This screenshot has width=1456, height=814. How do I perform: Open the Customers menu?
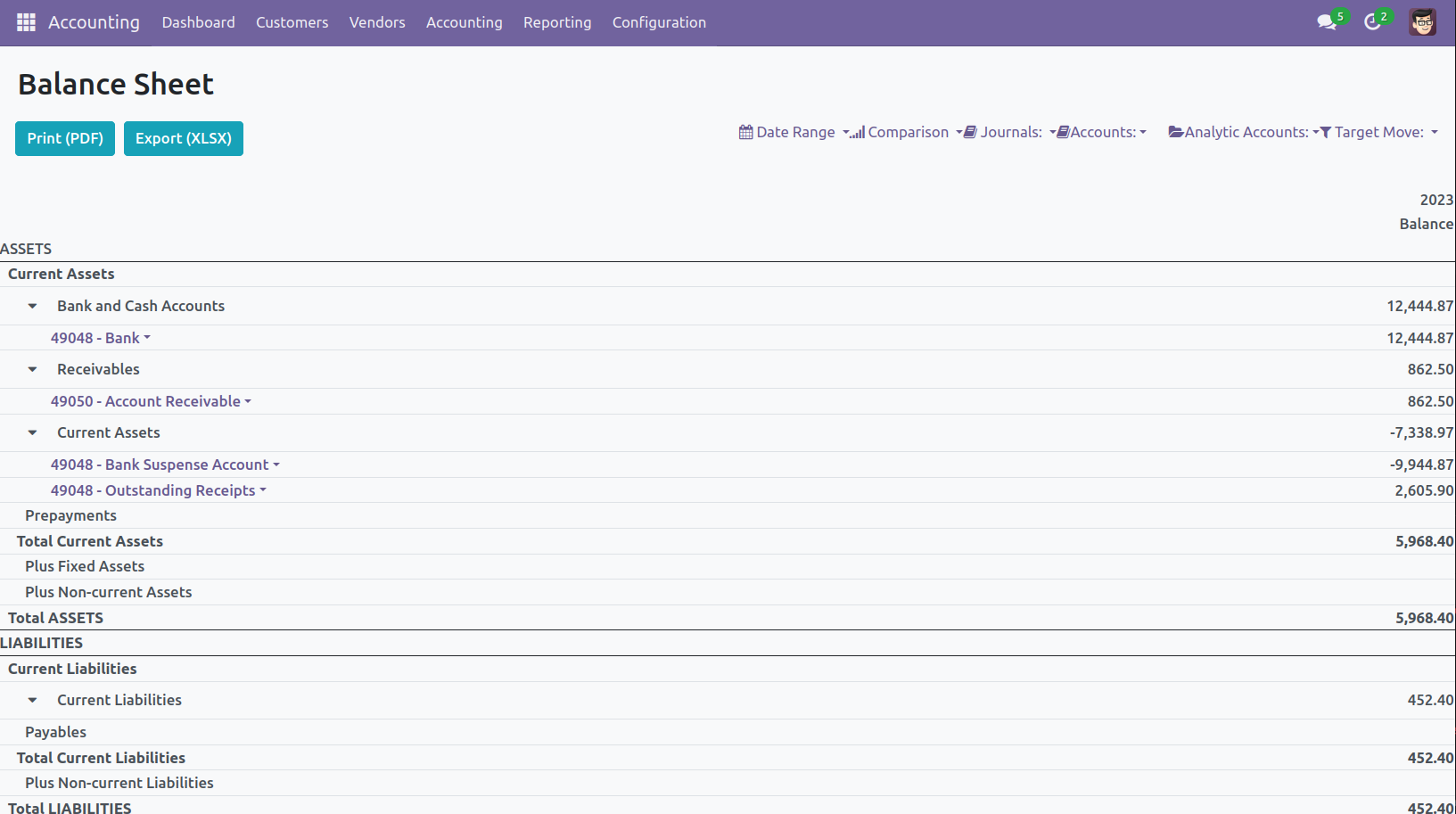tap(292, 22)
